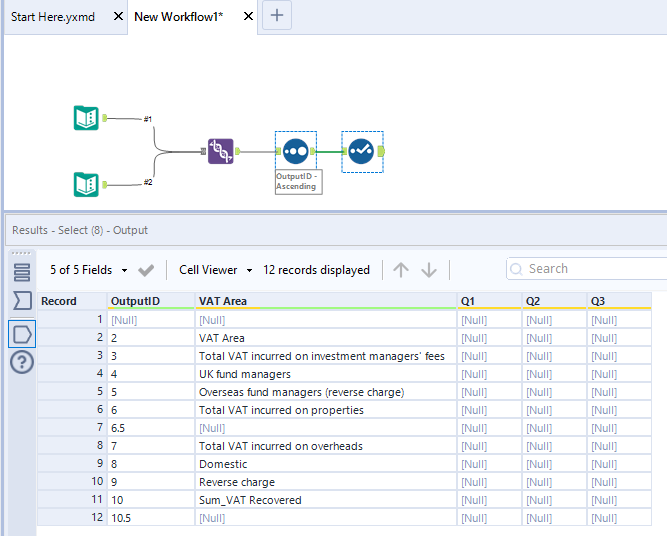667x536 pixels.
Task: Add a new workflow tab
Action: pos(277,16)
